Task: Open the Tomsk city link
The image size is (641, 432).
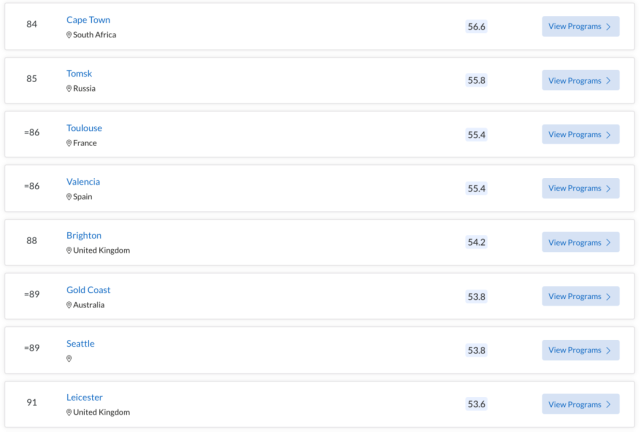Action: pos(79,74)
